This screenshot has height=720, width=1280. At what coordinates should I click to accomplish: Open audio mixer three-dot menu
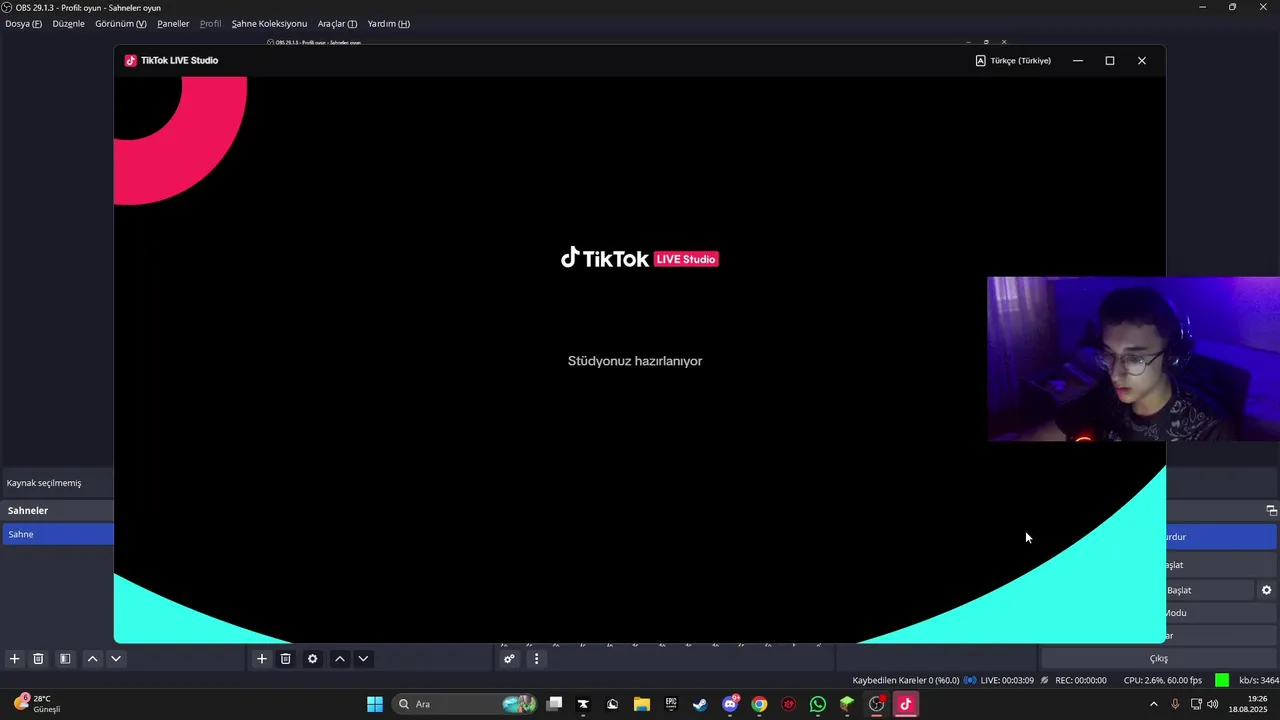point(536,659)
